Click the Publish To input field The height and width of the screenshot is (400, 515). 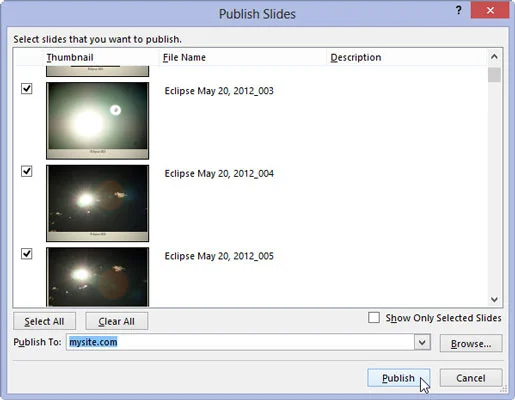(240, 342)
